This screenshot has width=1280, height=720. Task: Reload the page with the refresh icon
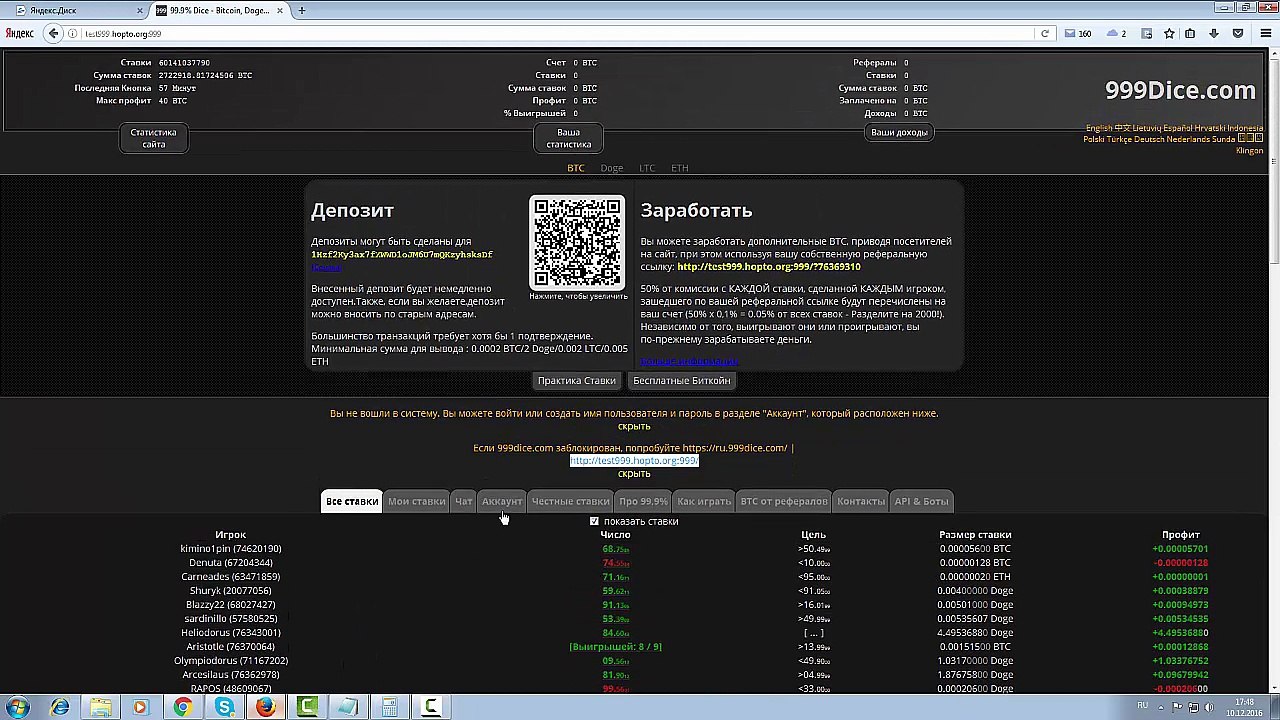point(1045,33)
